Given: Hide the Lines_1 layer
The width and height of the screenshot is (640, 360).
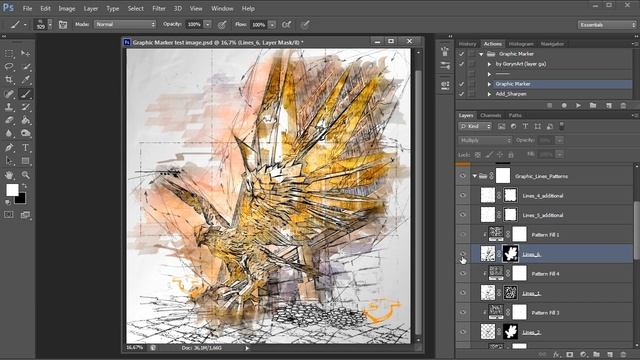Looking at the screenshot, I should (x=462, y=293).
